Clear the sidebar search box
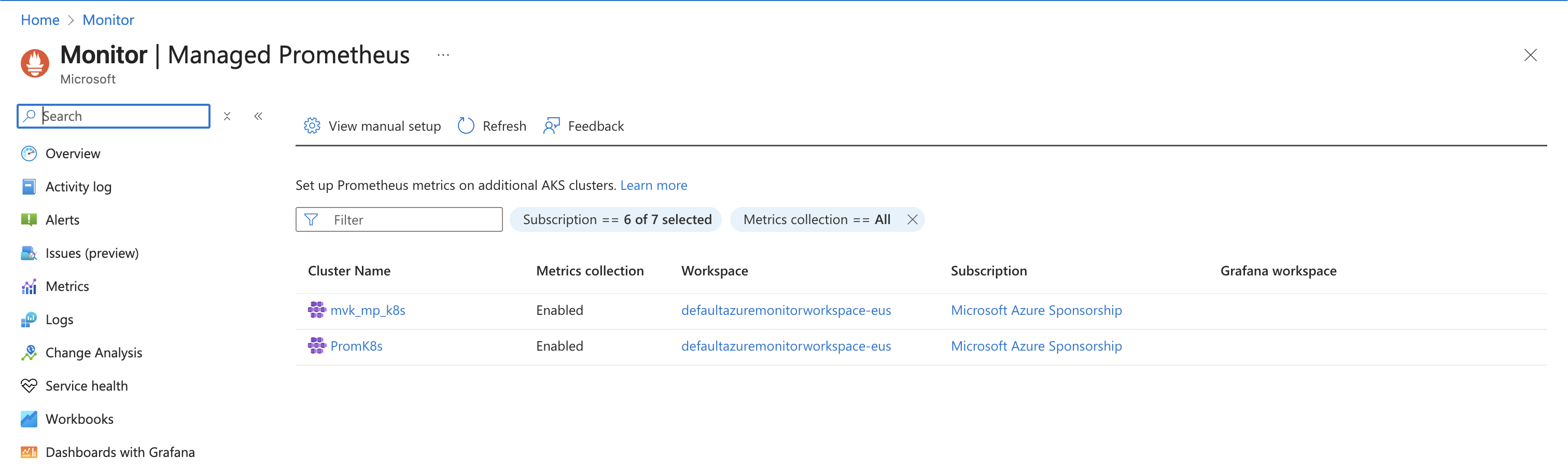The height and width of the screenshot is (472, 1568). click(227, 116)
